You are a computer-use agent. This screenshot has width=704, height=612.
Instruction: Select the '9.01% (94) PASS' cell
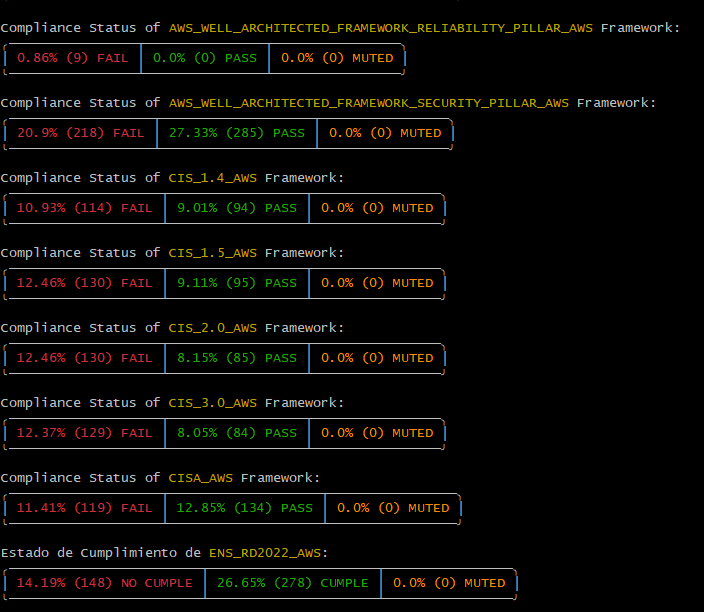coord(237,208)
